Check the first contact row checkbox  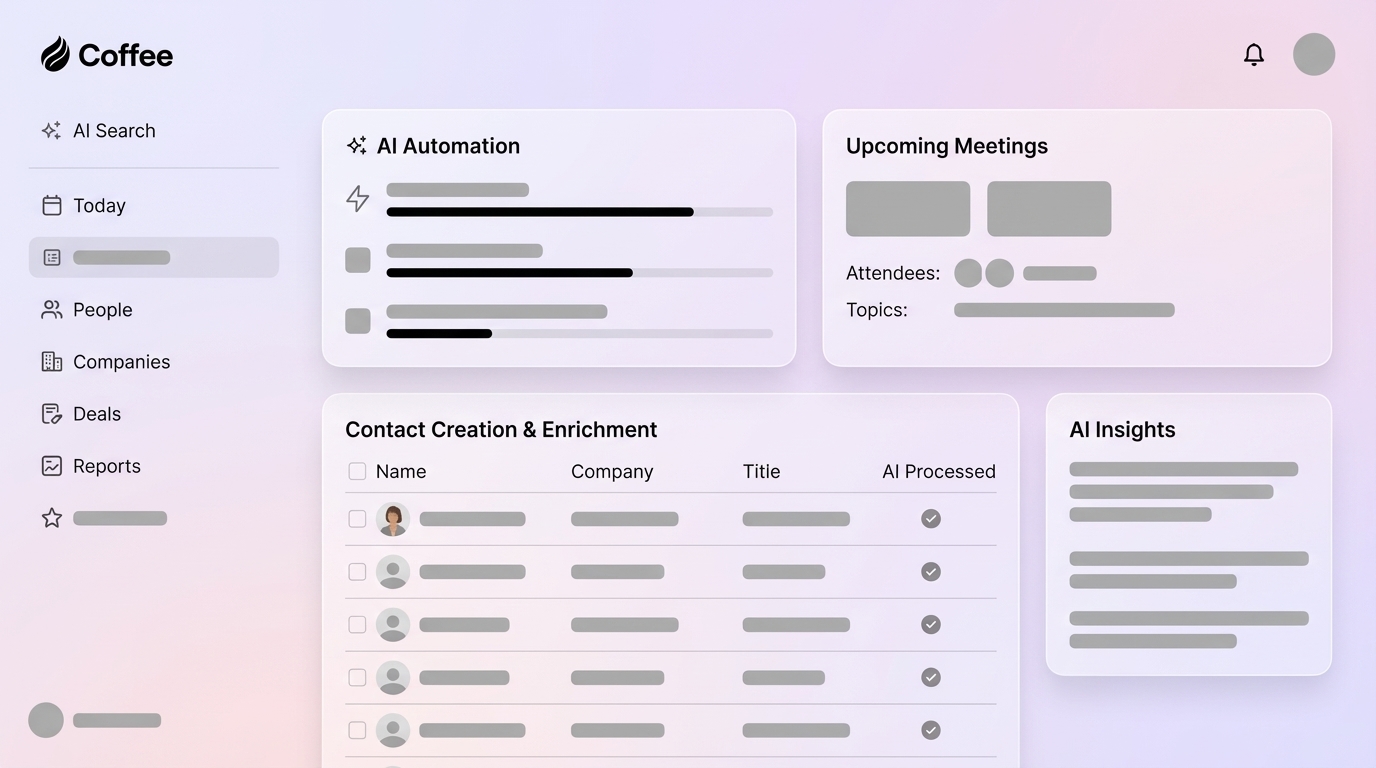(x=357, y=518)
